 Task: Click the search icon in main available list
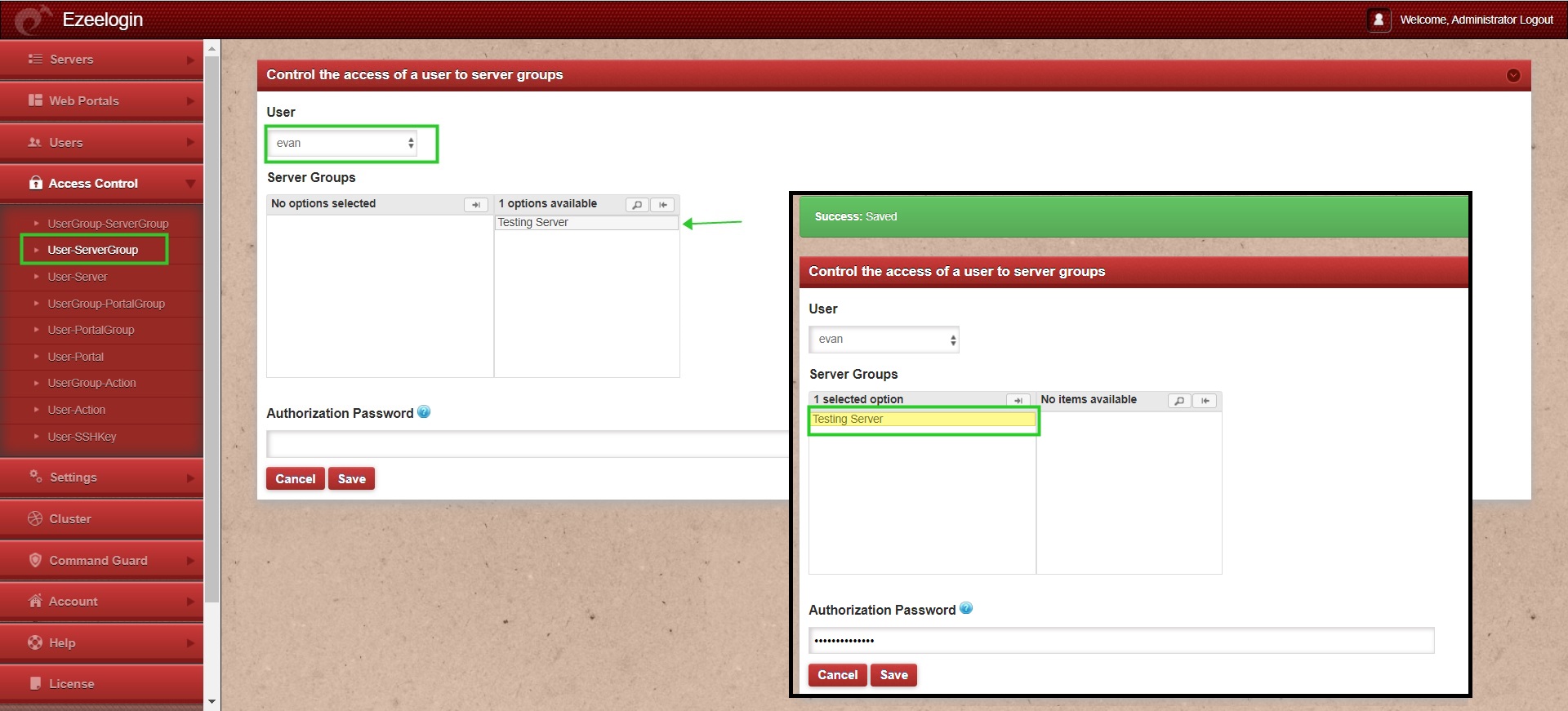coord(637,205)
